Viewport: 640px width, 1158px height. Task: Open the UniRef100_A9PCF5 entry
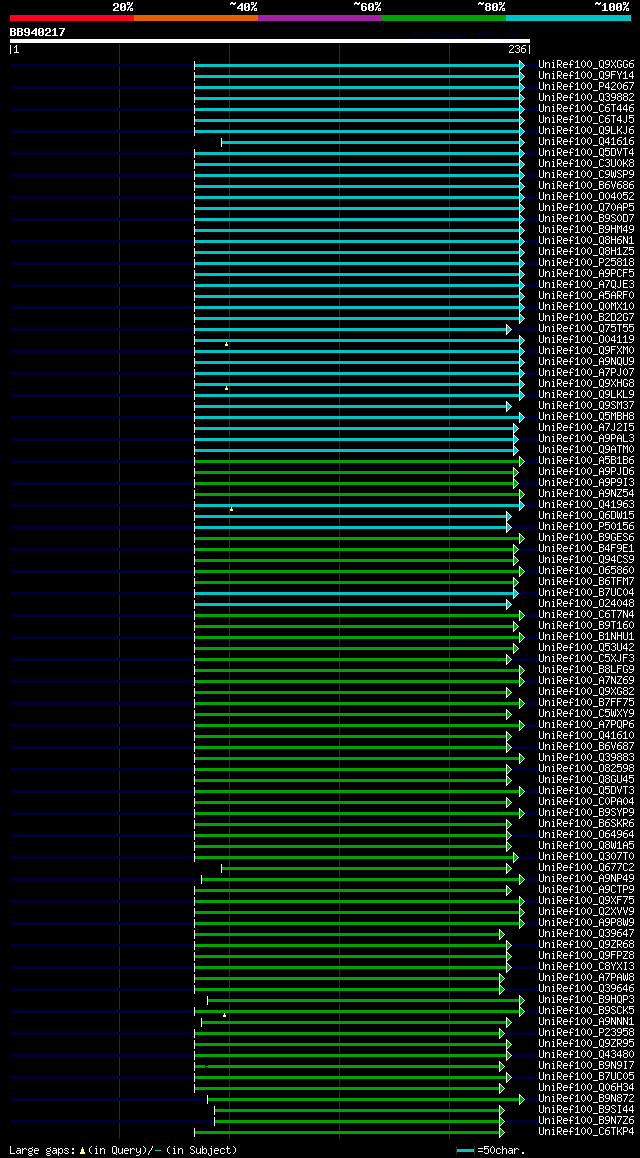tap(586, 274)
